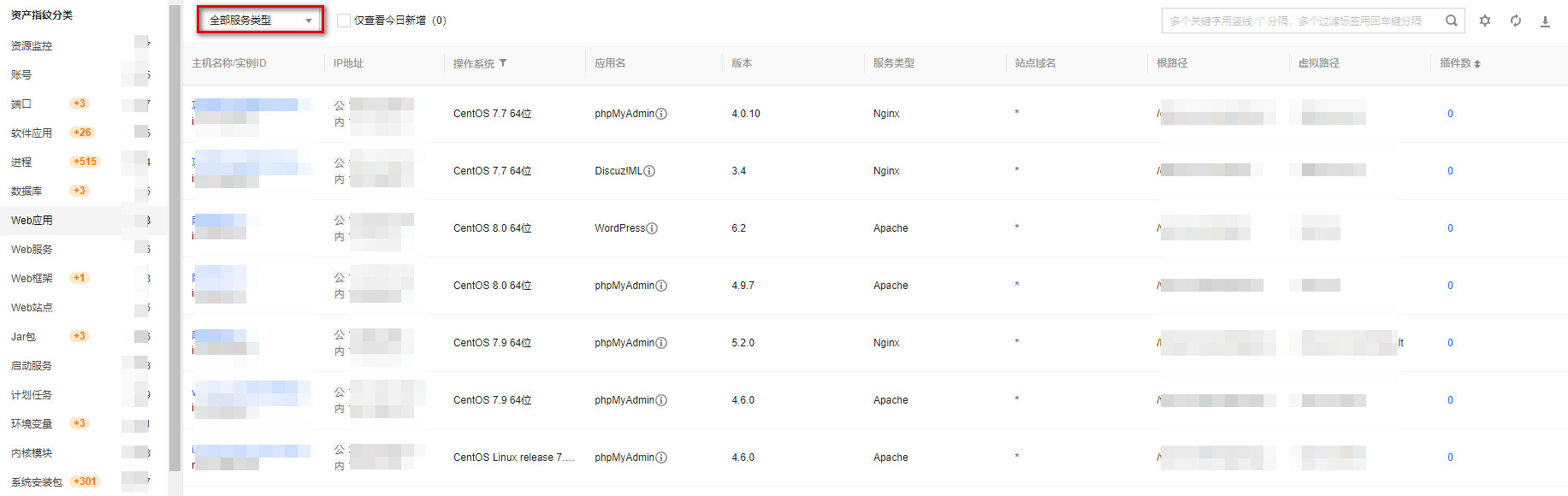This screenshot has width=1568, height=496.
Task: Go to Web服务 category
Action: (x=32, y=250)
